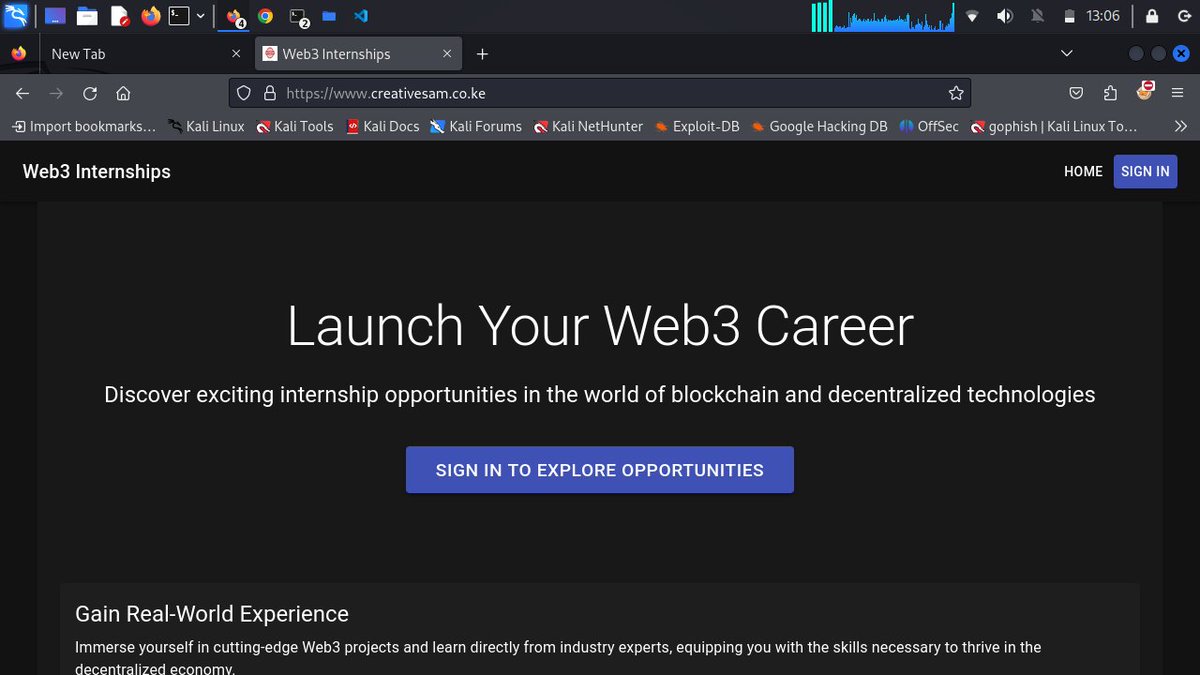Show more bookmarks overflow chevron

[1180, 126]
